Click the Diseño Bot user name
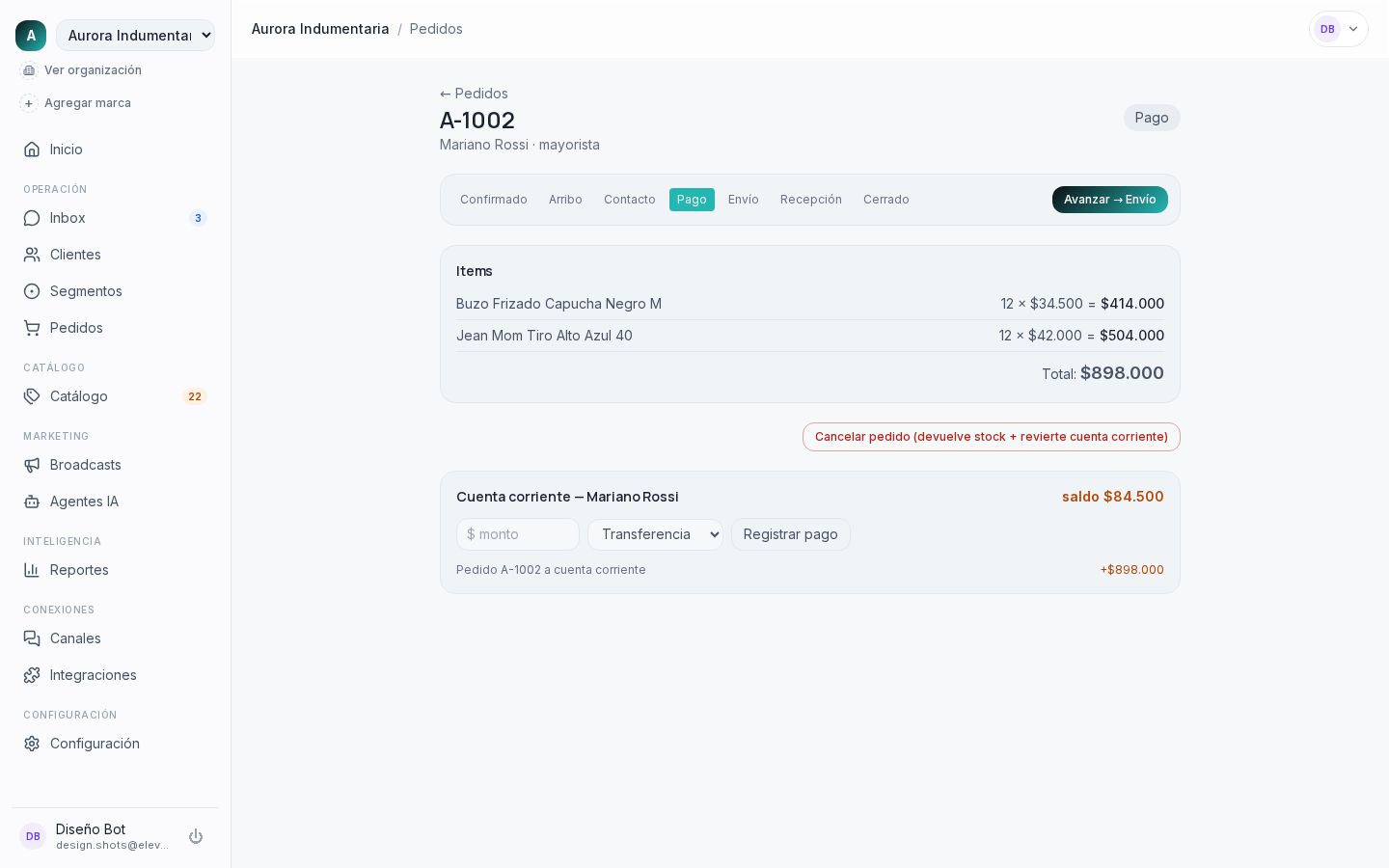The height and width of the screenshot is (868, 1389). (x=91, y=829)
